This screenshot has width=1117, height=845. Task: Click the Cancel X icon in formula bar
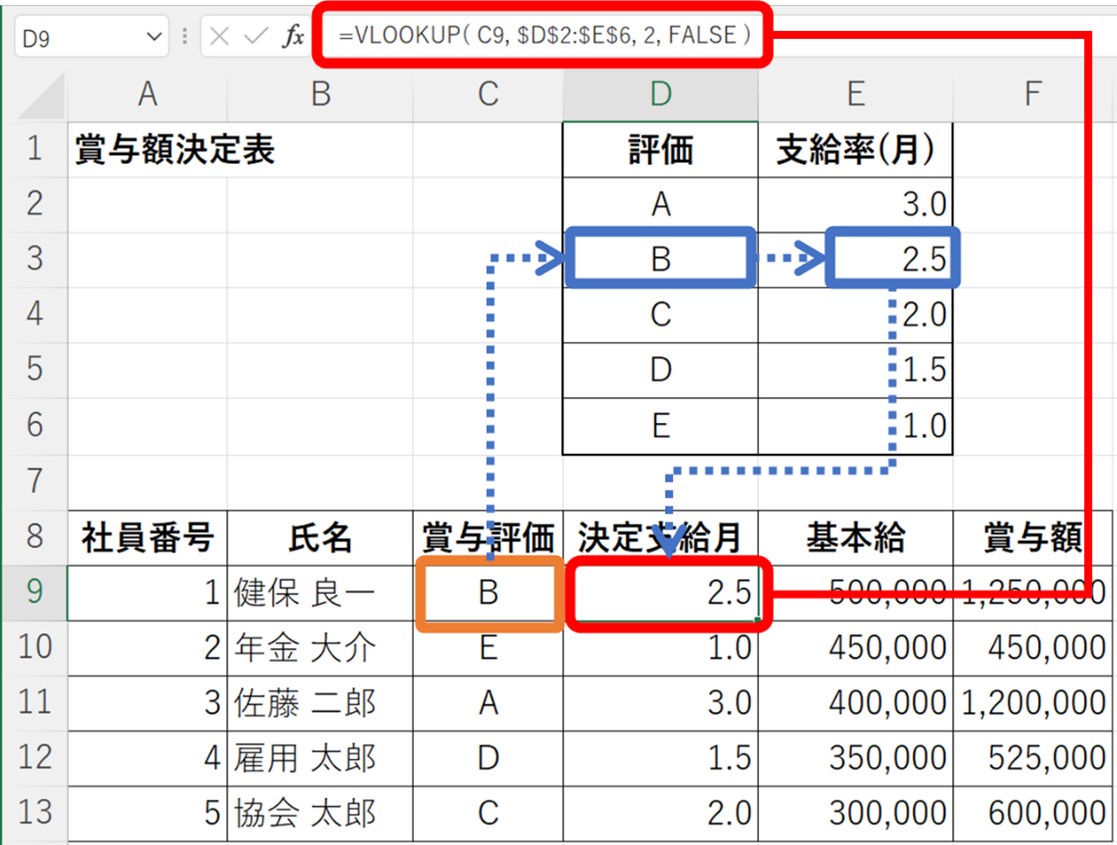[x=220, y=37]
